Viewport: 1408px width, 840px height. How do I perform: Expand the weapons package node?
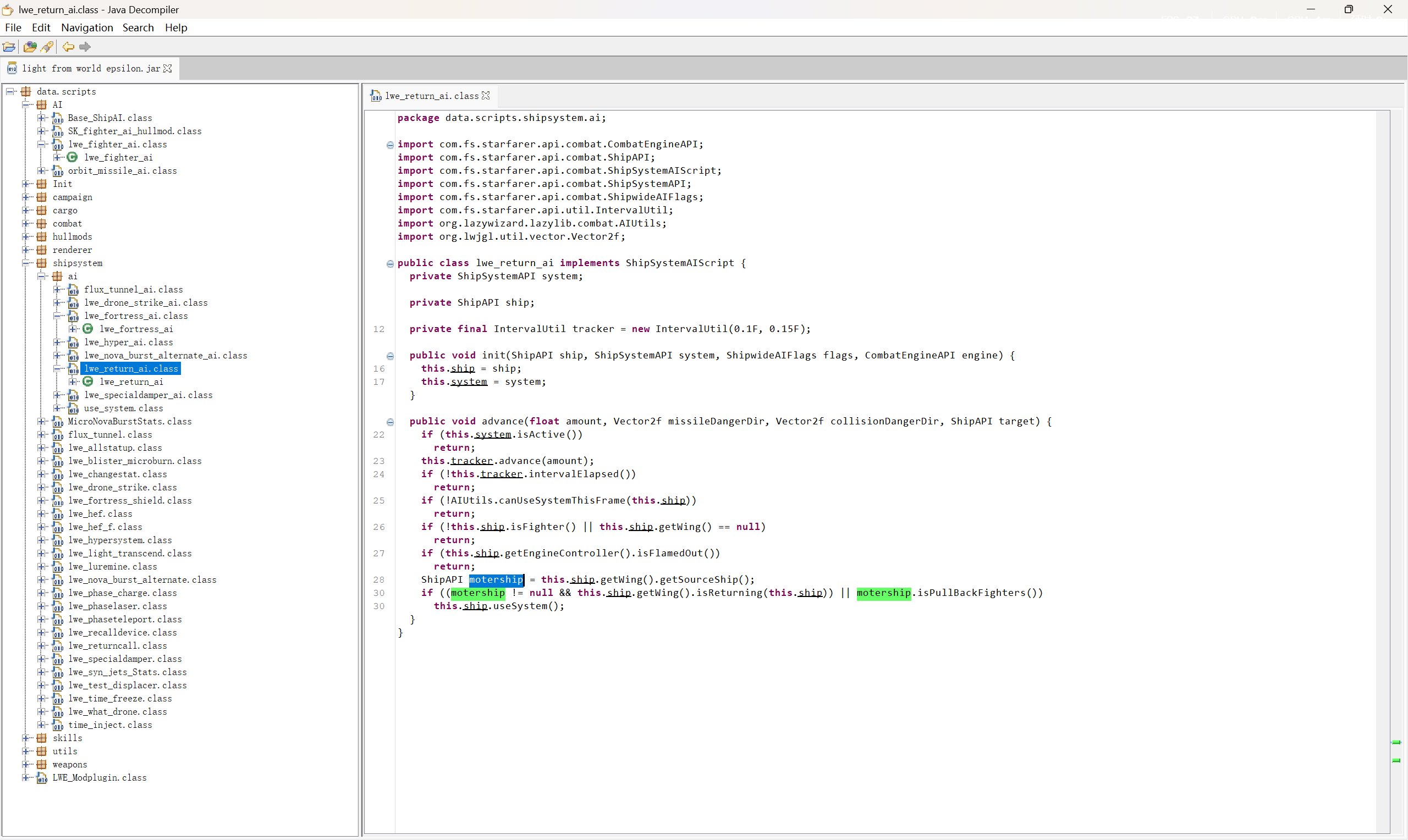click(x=26, y=765)
